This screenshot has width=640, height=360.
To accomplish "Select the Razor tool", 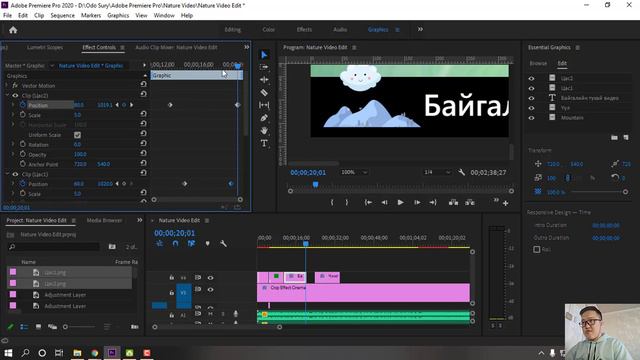I will pos(264,93).
